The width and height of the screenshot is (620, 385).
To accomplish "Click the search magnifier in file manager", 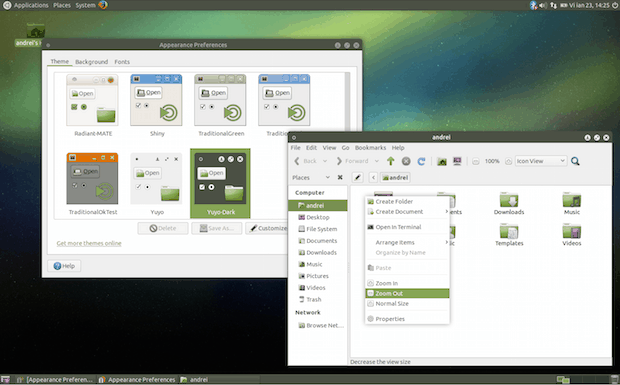I will point(575,161).
